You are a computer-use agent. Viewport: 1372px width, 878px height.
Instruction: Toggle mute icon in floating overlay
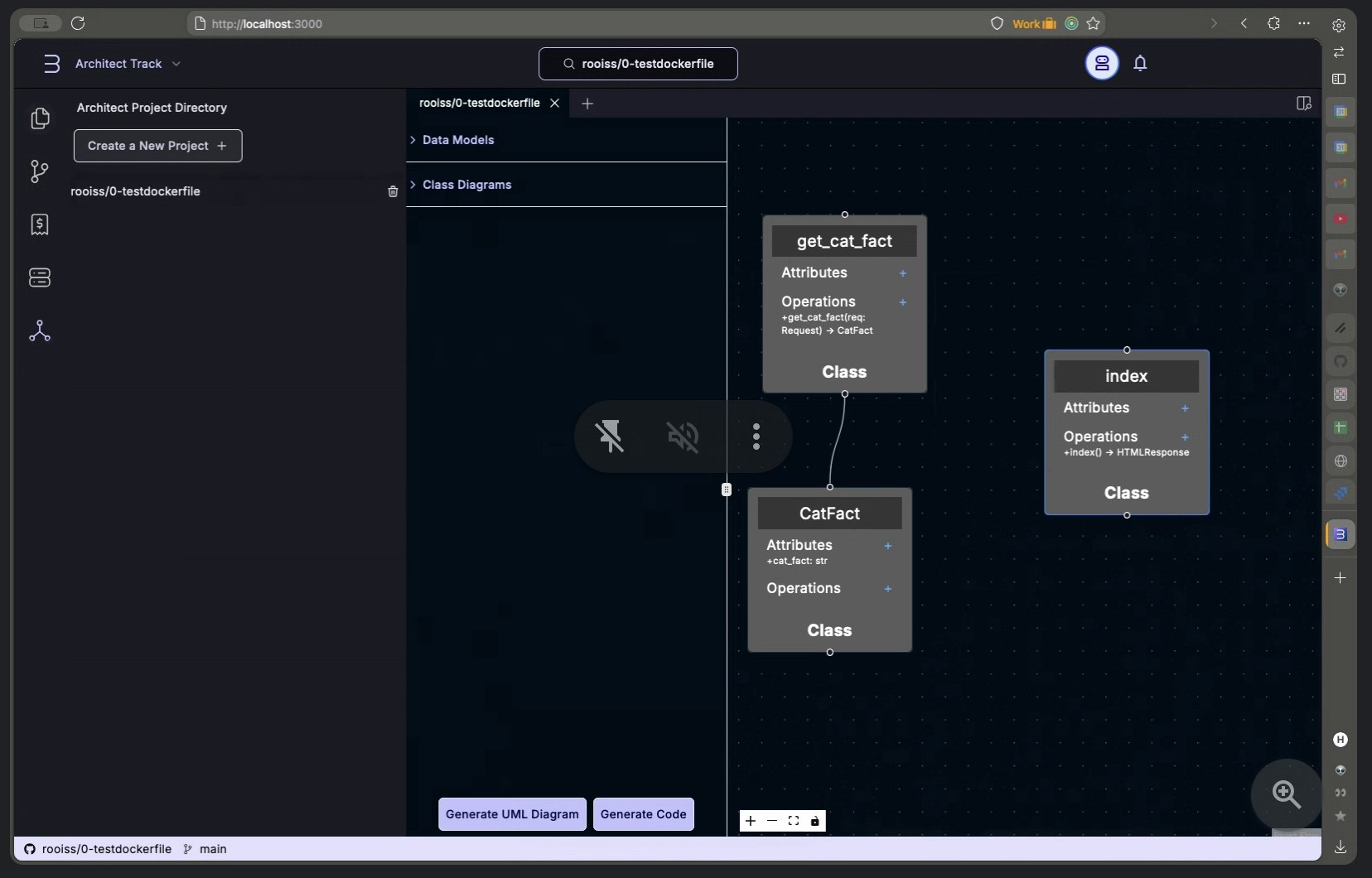coord(683,437)
